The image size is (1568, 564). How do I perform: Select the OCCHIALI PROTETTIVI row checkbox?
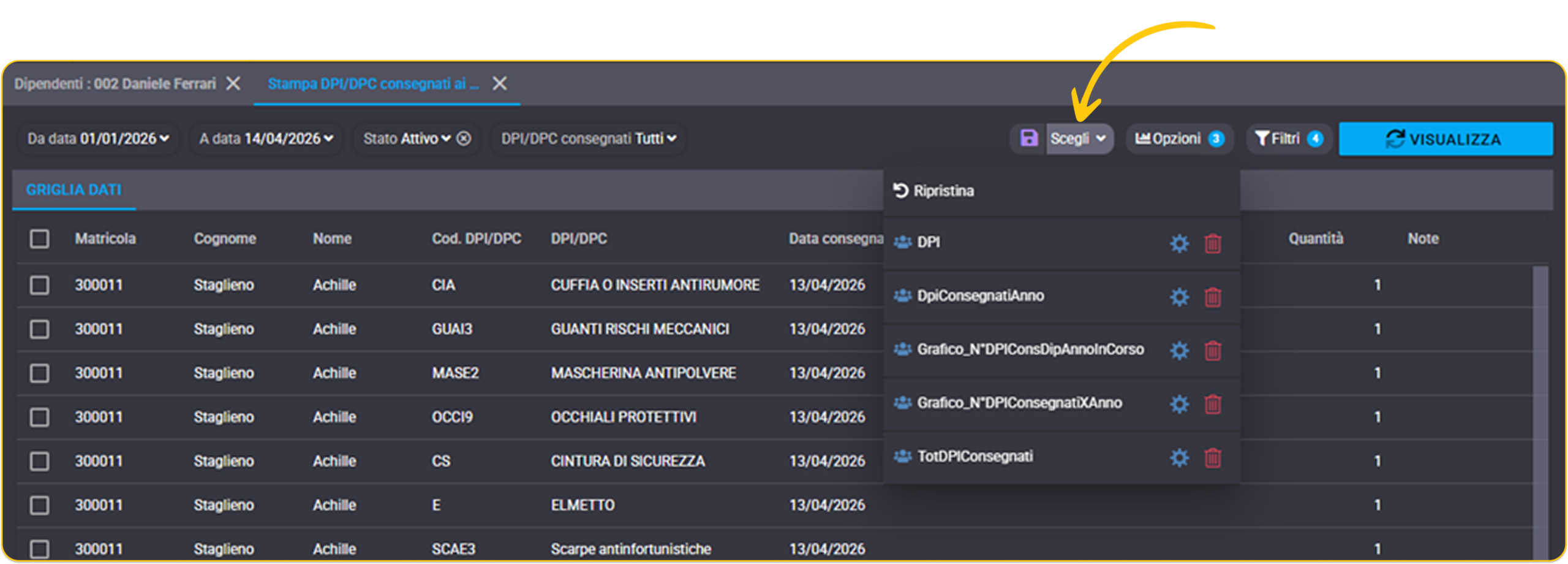click(40, 417)
